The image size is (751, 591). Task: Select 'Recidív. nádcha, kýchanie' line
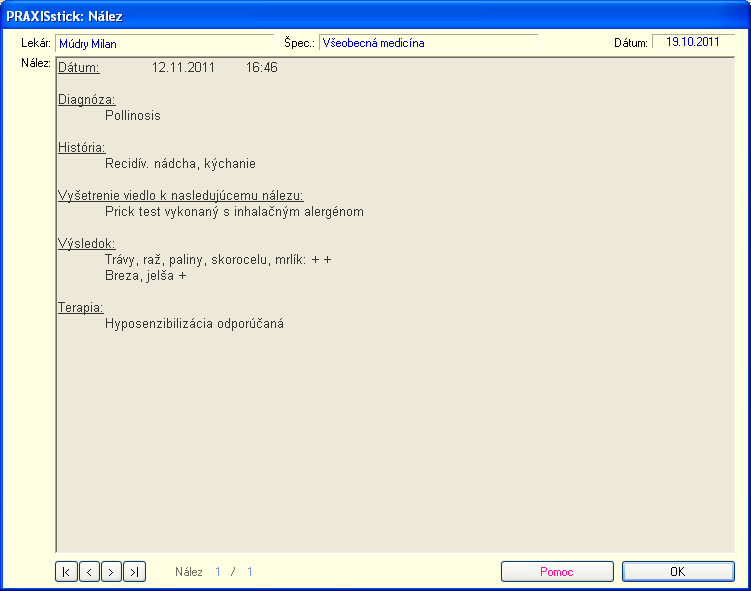(180, 164)
